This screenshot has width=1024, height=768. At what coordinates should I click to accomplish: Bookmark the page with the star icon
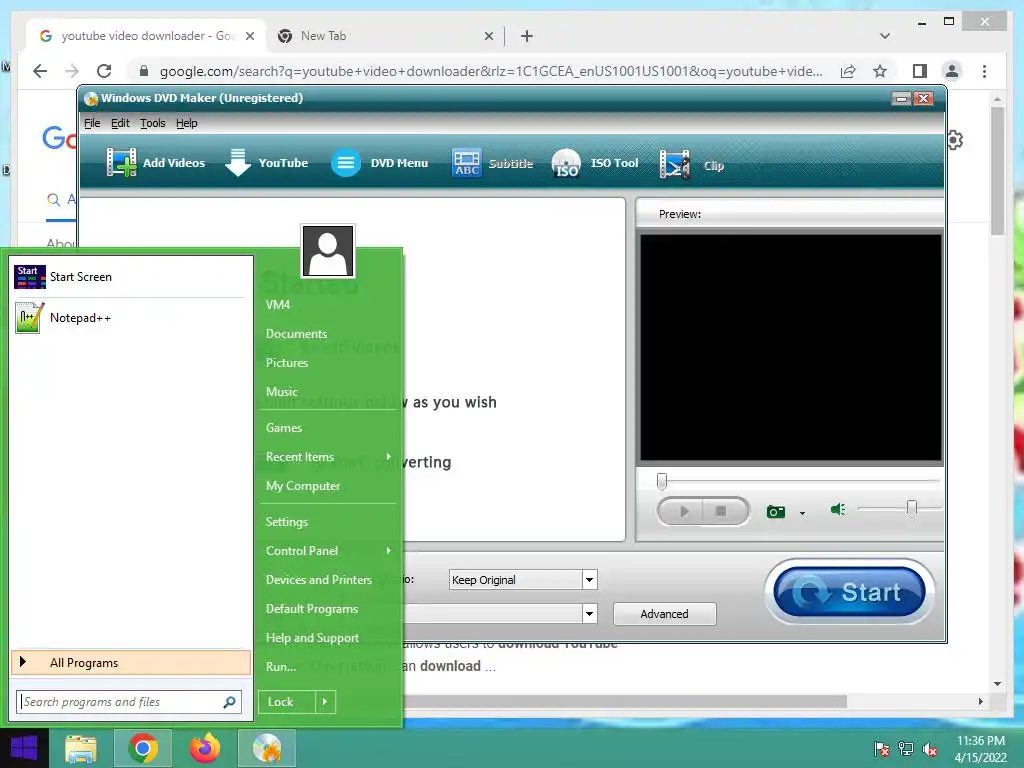(x=880, y=71)
